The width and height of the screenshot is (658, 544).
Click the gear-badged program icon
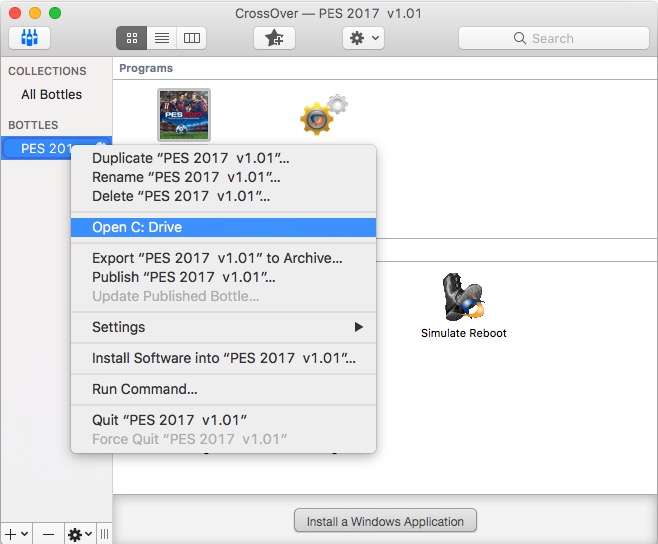[320, 116]
